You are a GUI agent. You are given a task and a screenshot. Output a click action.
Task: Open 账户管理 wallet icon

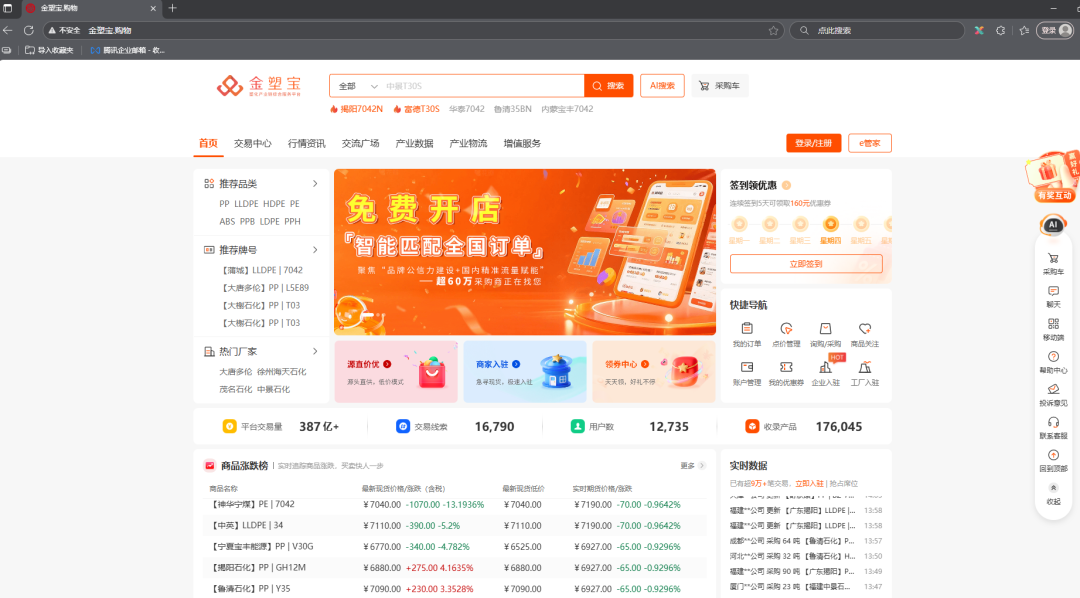(x=747, y=367)
